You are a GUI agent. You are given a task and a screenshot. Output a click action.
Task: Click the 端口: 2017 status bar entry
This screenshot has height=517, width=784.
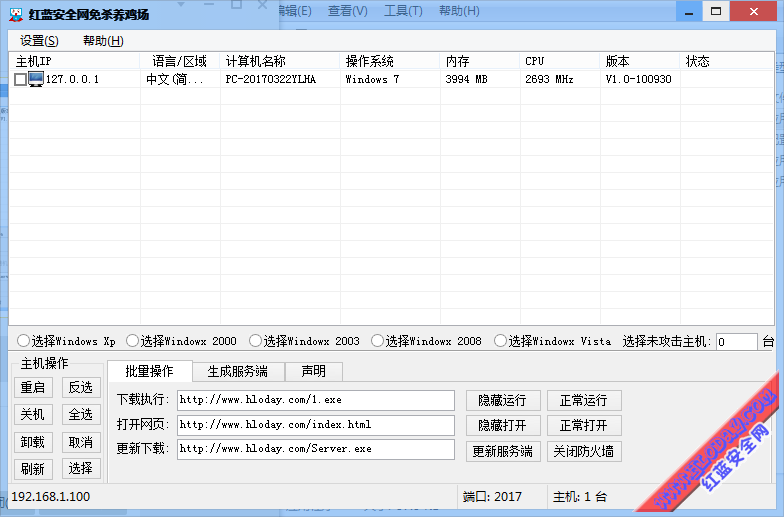pyautogui.click(x=492, y=496)
